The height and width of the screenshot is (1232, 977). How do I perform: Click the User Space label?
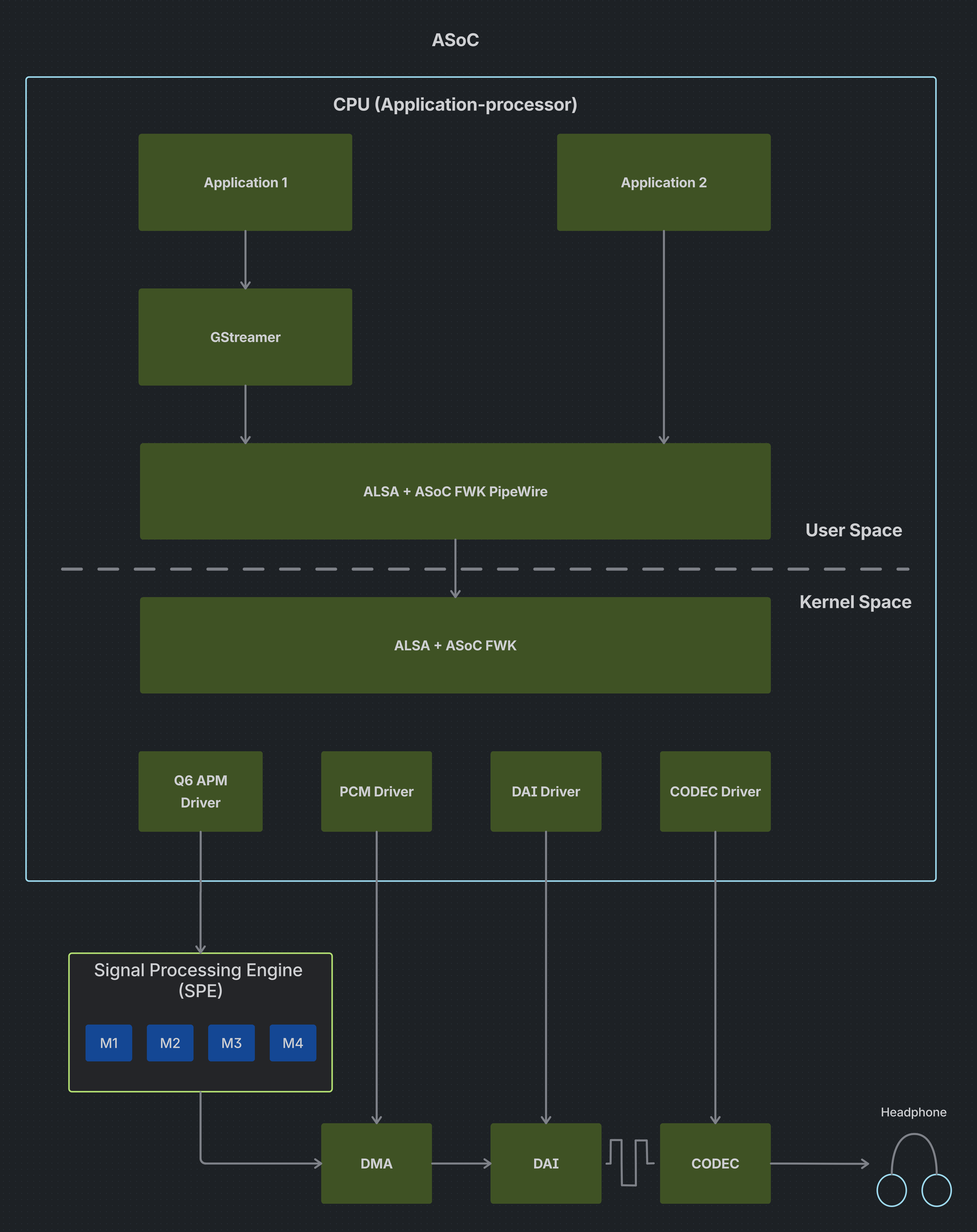click(x=854, y=530)
